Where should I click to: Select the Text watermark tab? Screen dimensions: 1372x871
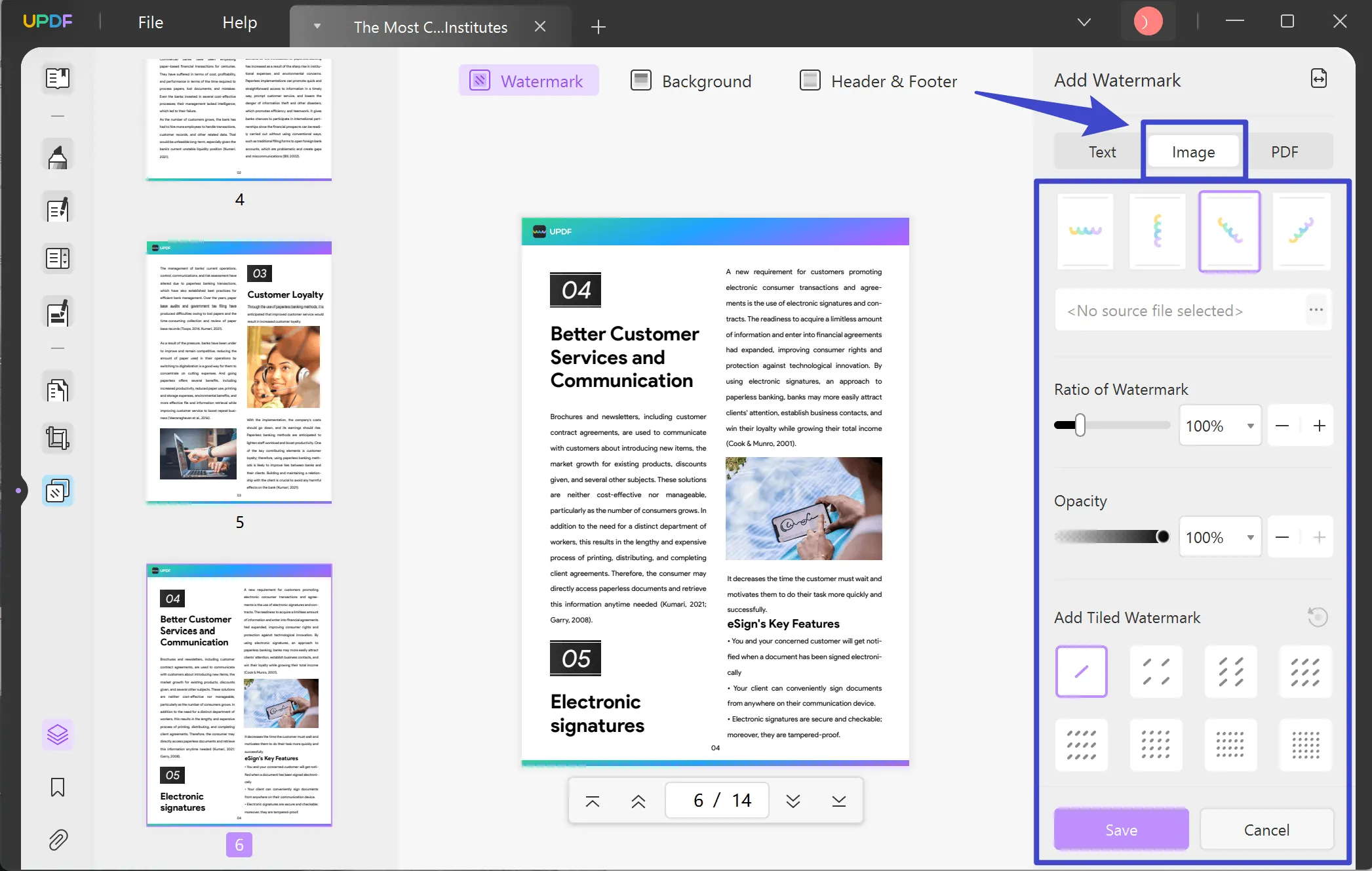pyautogui.click(x=1101, y=152)
